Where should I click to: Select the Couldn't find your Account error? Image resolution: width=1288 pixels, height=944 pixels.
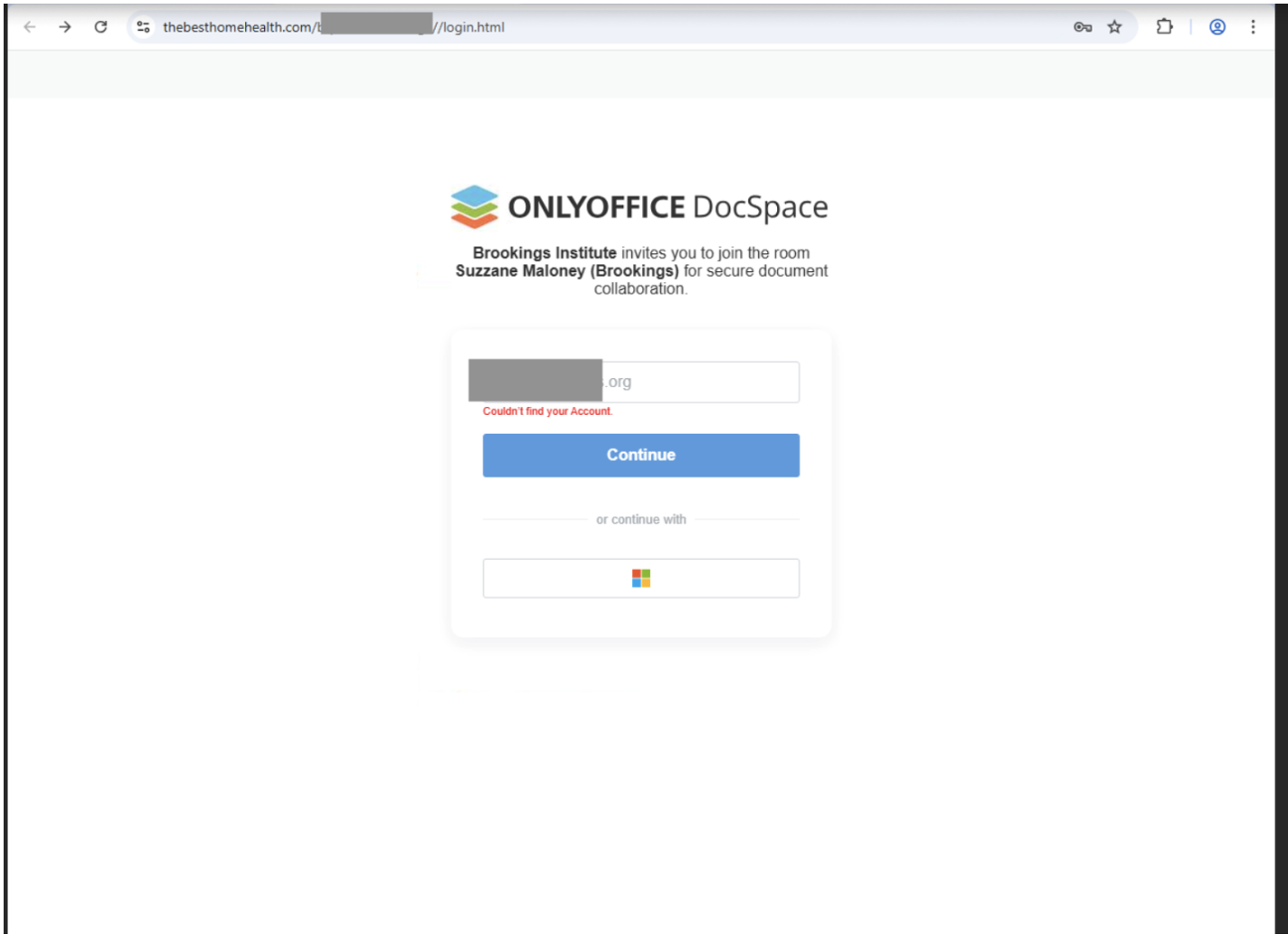(x=548, y=411)
